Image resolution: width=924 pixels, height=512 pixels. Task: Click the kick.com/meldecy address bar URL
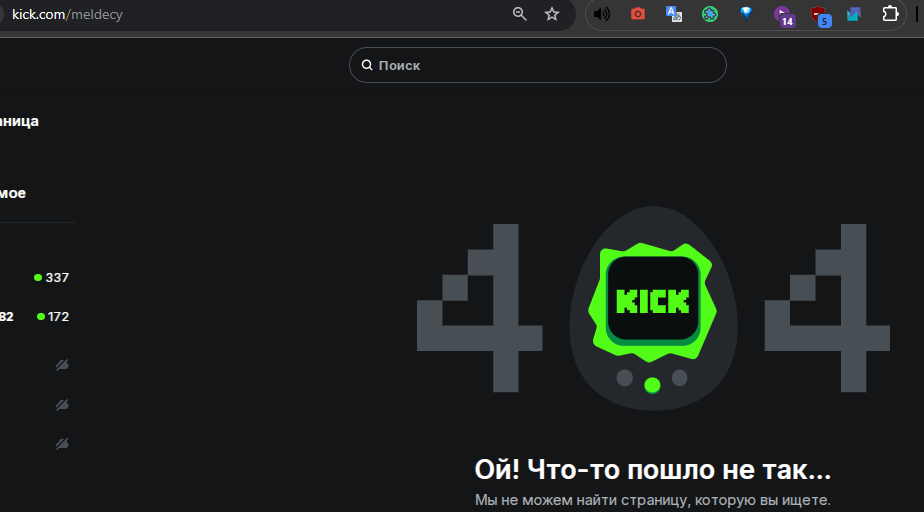[x=67, y=14]
